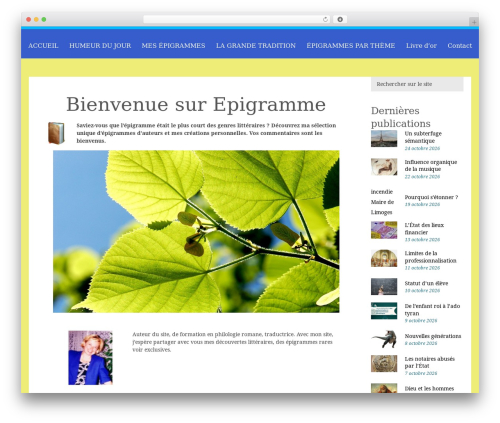500x423 pixels.
Task: Open a new browser tab with plus
Action: (474, 22)
